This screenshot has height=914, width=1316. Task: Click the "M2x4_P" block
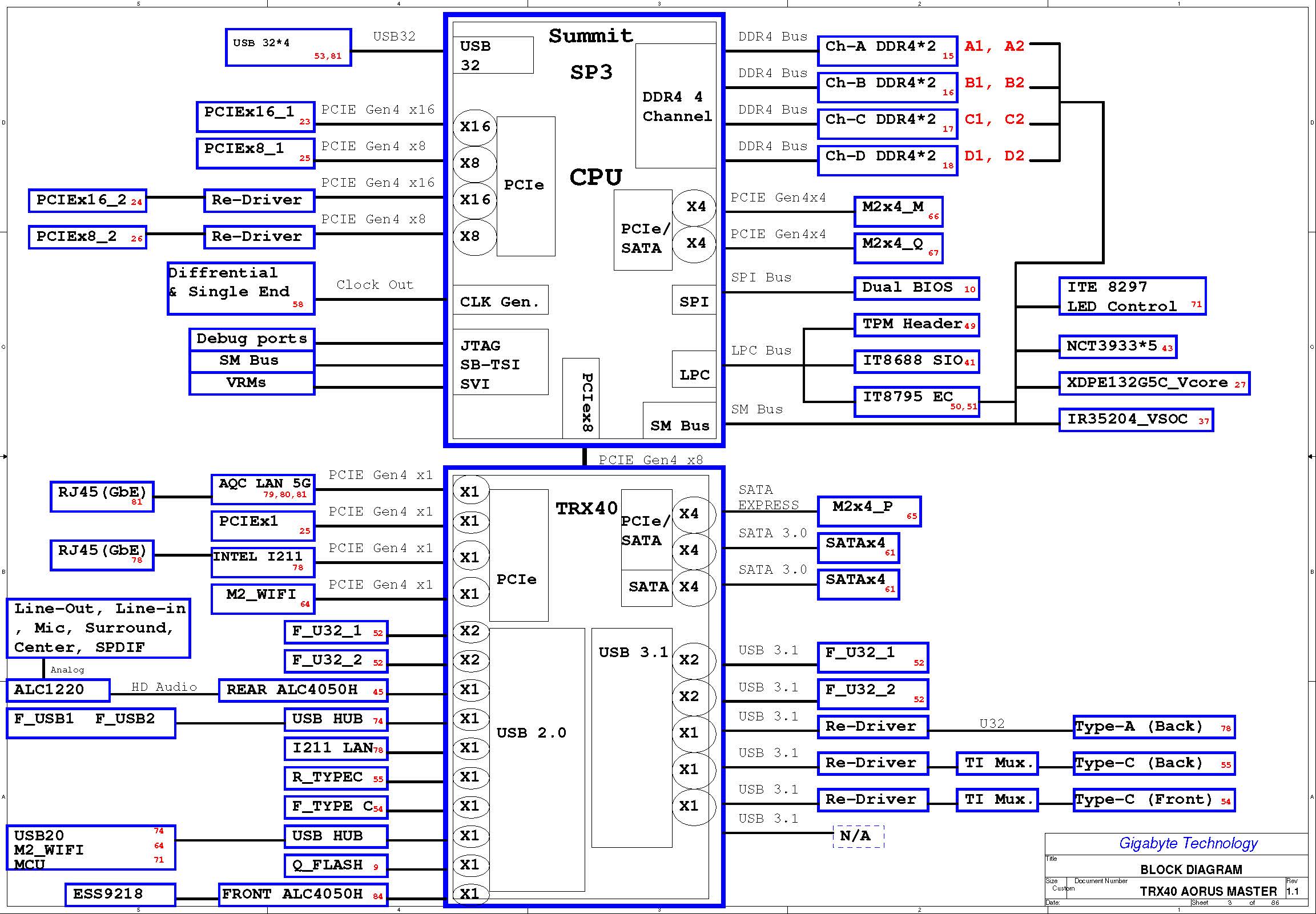click(x=870, y=512)
